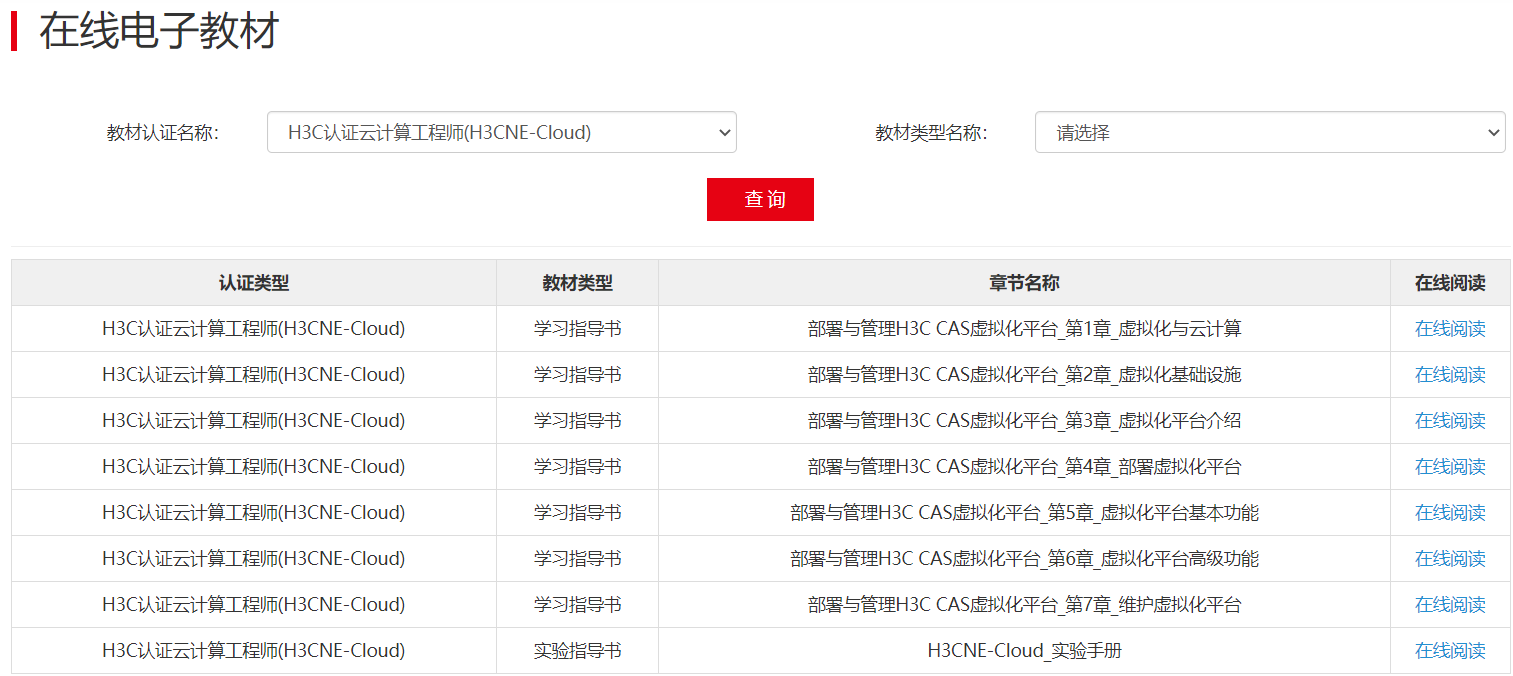Open the 教材认证名称 dropdown
1513x676 pixels.
pos(501,132)
